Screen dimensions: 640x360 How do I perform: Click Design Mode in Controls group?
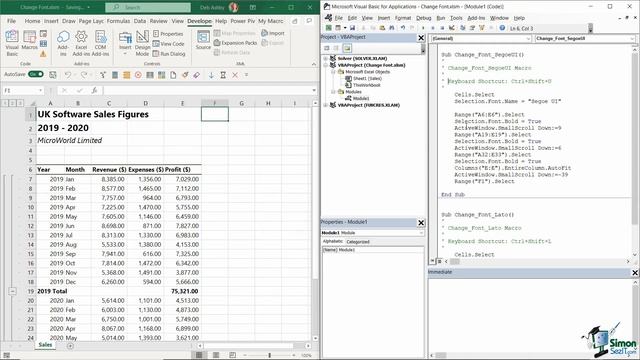(x=142, y=42)
